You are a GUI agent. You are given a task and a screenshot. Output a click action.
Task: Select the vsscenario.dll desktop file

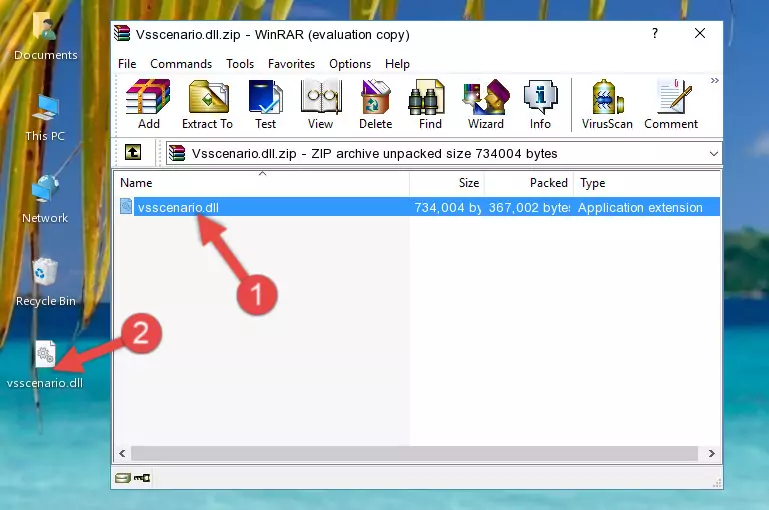click(45, 364)
